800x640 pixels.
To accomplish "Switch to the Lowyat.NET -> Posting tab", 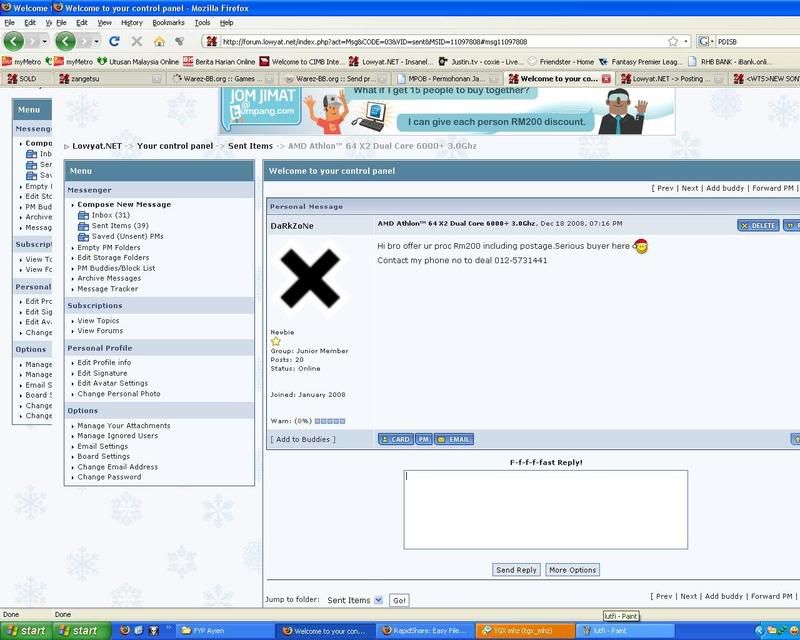I will 664,78.
